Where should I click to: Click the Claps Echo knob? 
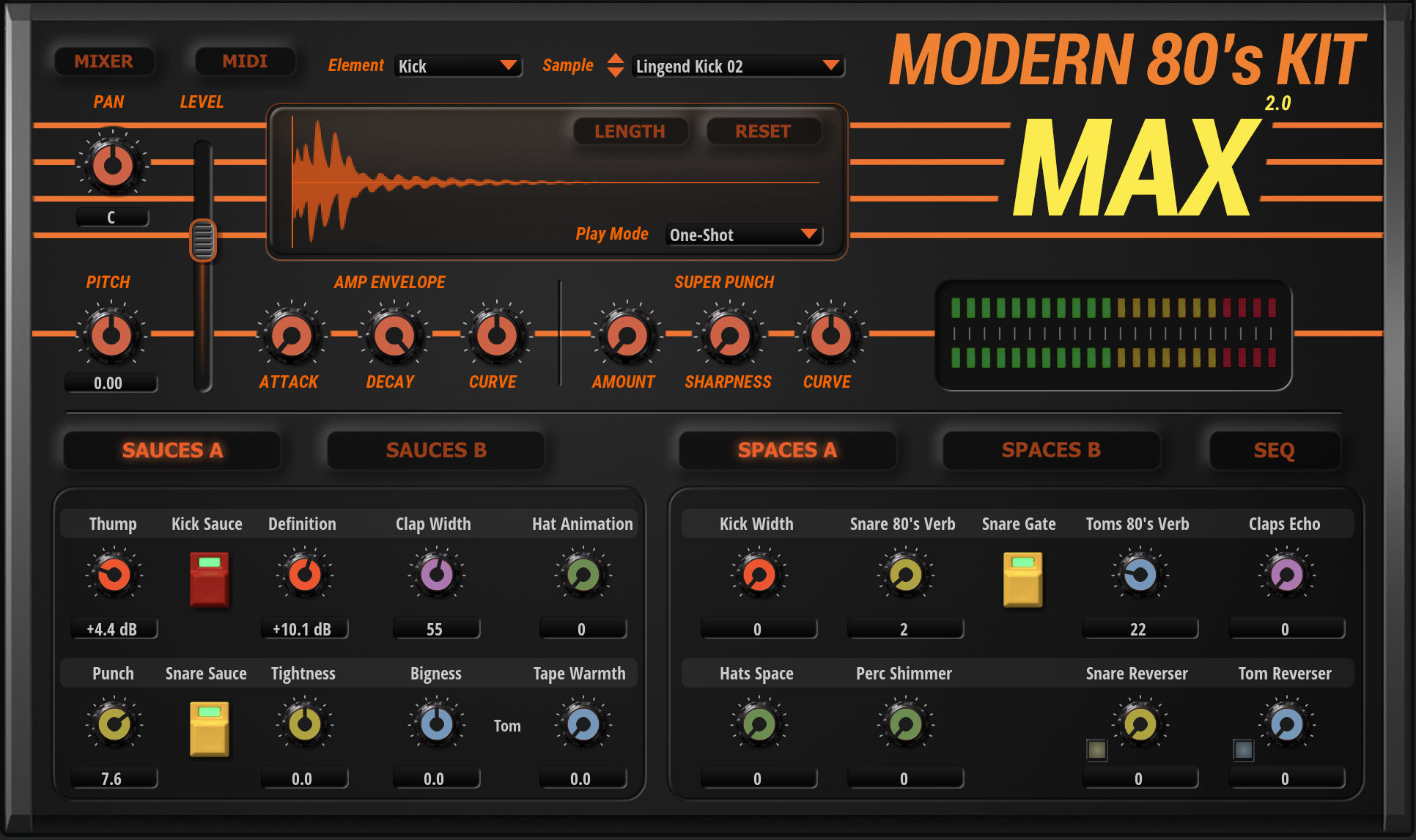pyautogui.click(x=1287, y=574)
